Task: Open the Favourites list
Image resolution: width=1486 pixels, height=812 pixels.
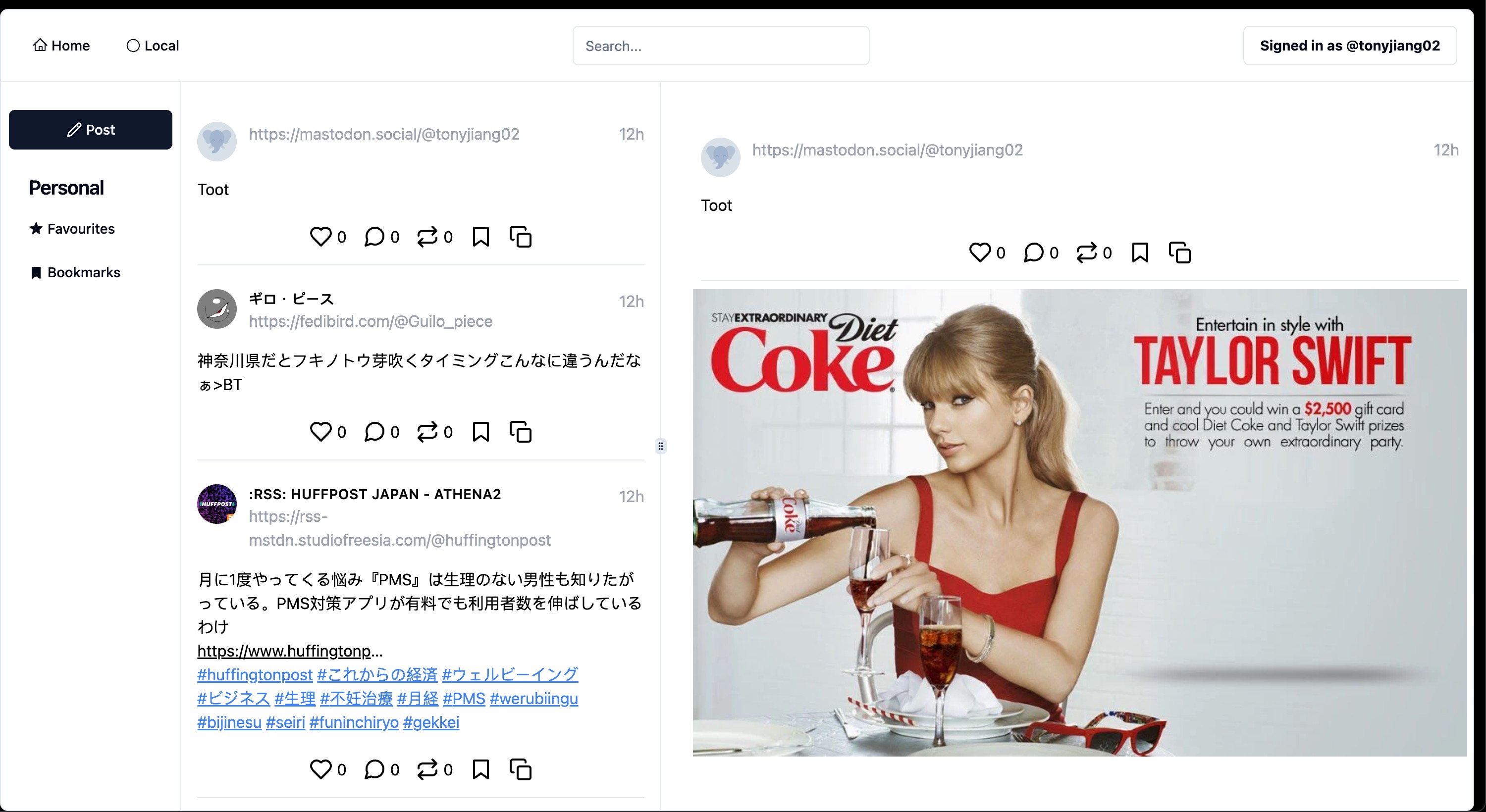Action: click(72, 229)
